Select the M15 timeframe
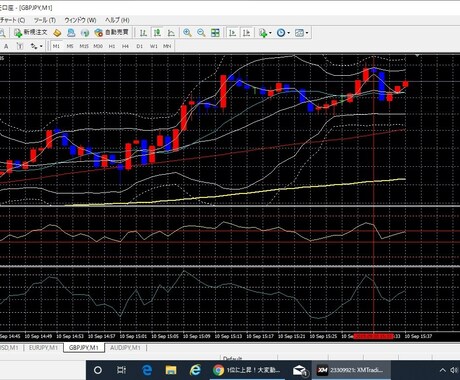The height and width of the screenshot is (380, 460). pyautogui.click(x=84, y=46)
